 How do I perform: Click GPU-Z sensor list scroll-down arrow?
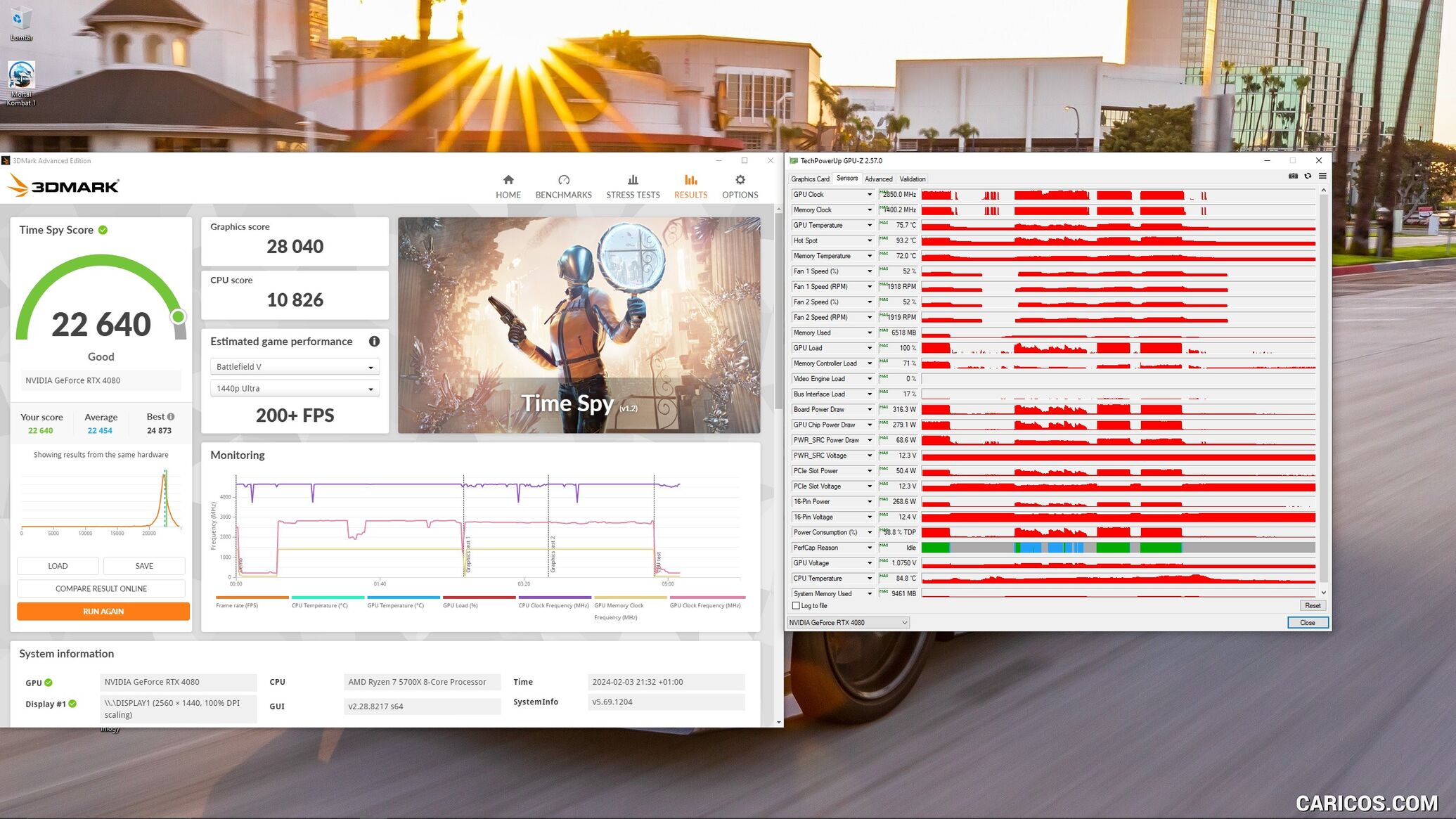pos(1323,593)
